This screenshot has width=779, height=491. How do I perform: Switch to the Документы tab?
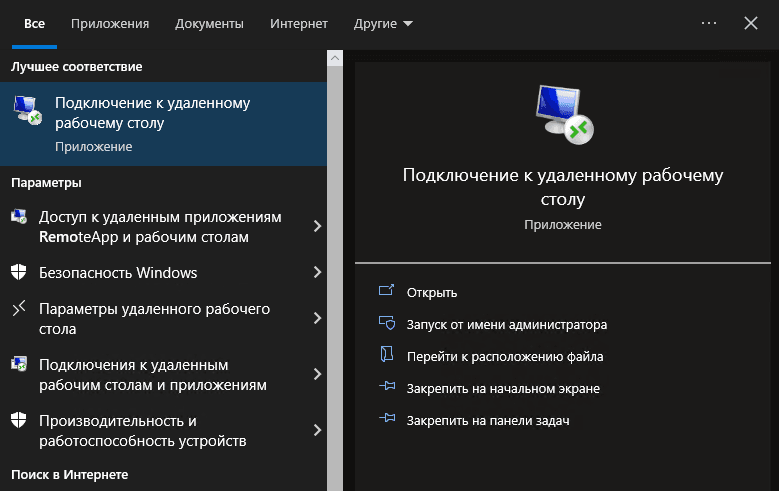209,23
